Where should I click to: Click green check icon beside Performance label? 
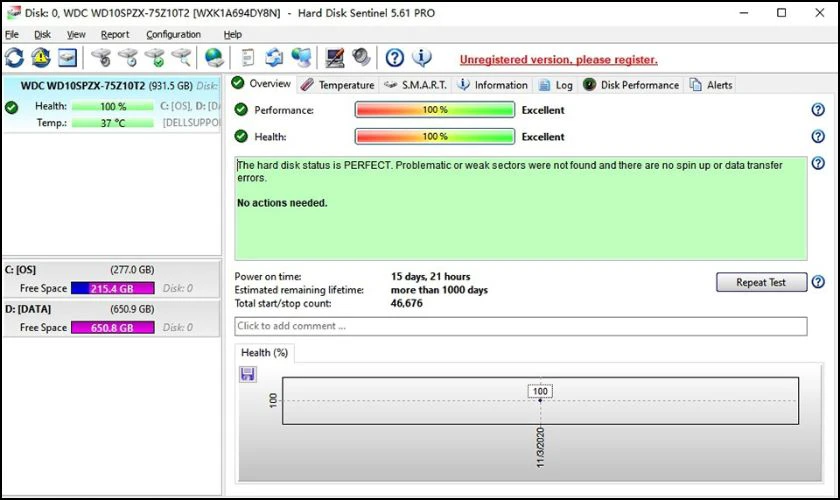(x=241, y=109)
